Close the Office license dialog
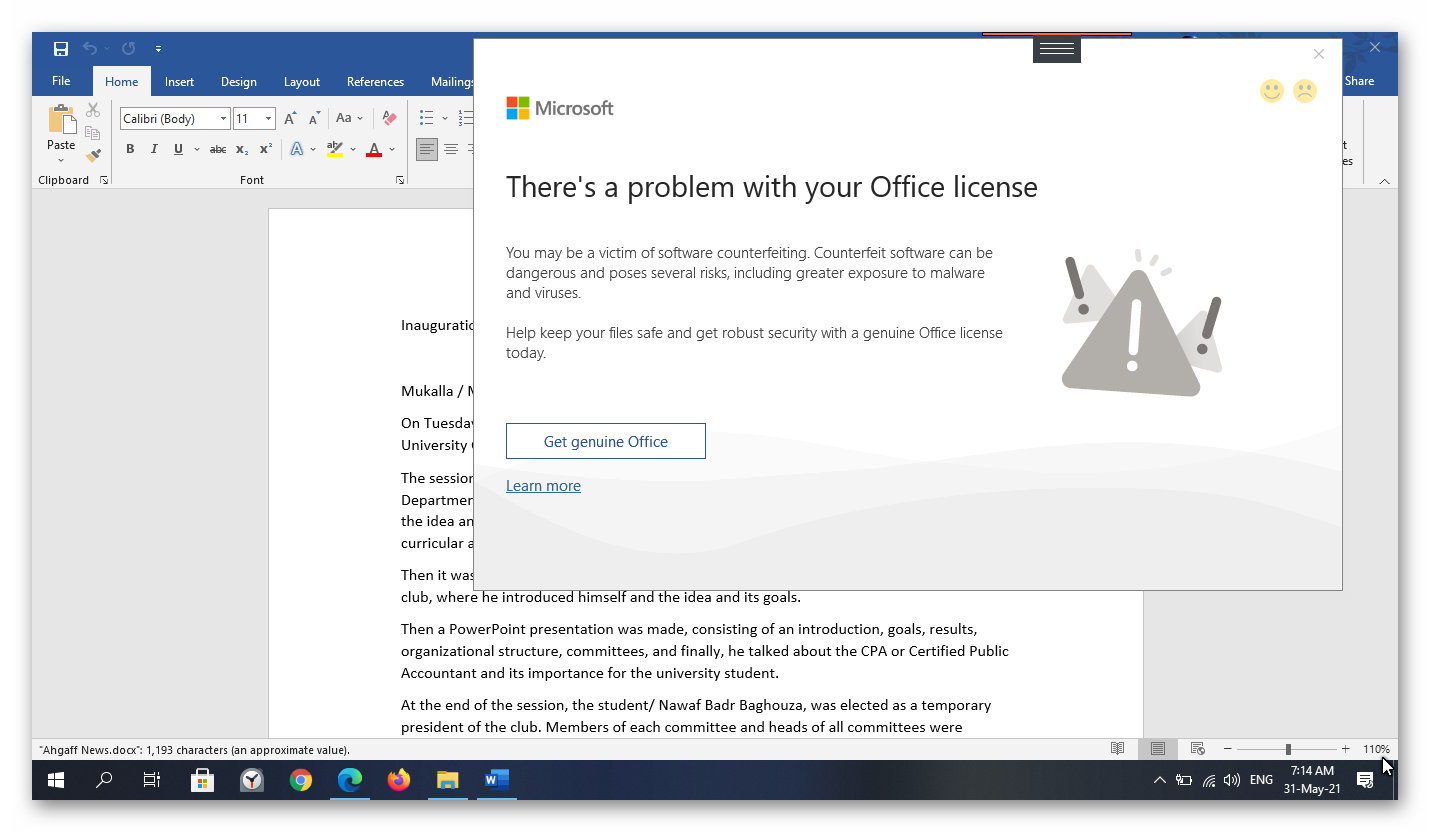 tap(1318, 54)
